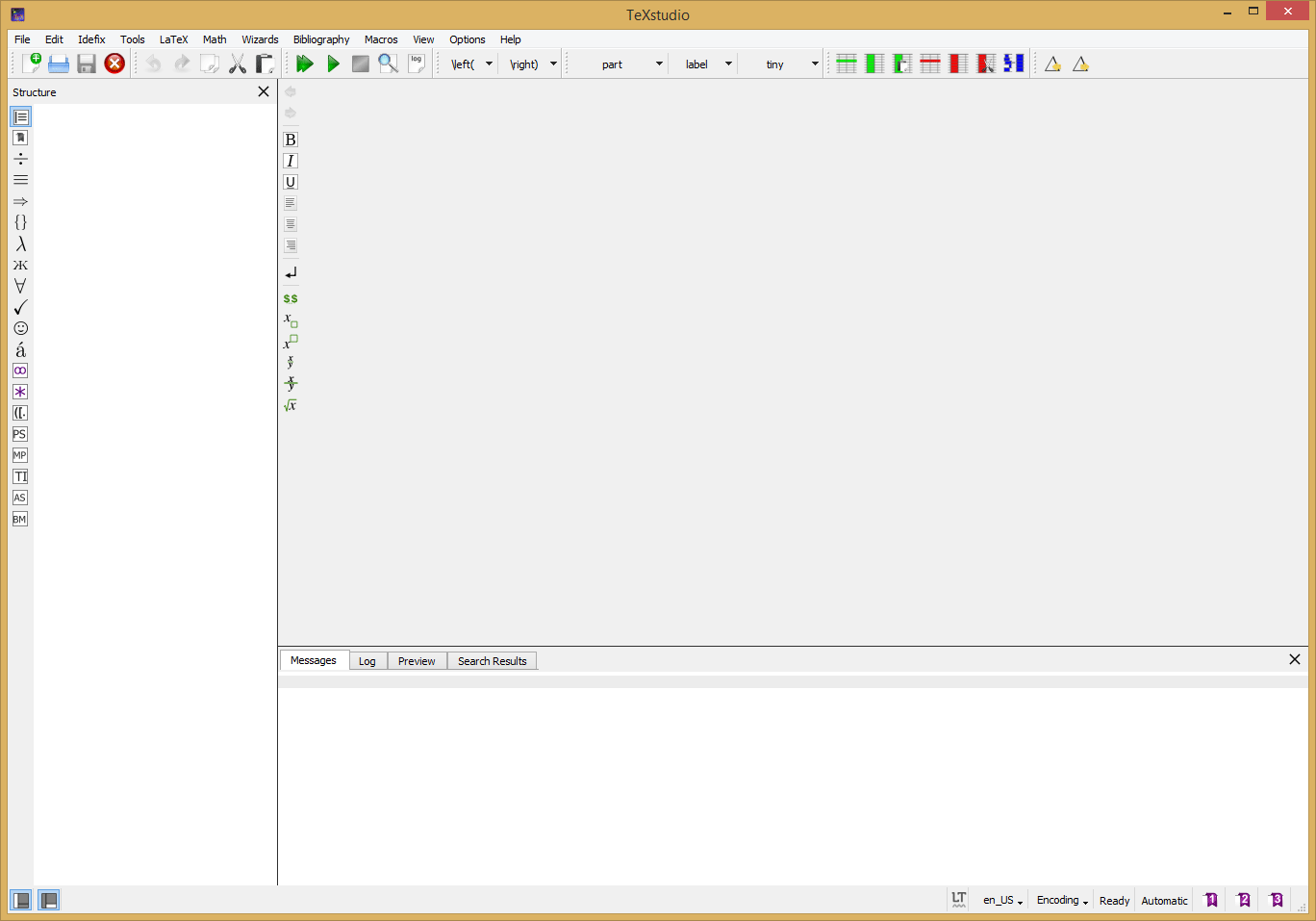1316x921 pixels.
Task: Click the Save floppy disk icon
Action: pyautogui.click(x=87, y=64)
